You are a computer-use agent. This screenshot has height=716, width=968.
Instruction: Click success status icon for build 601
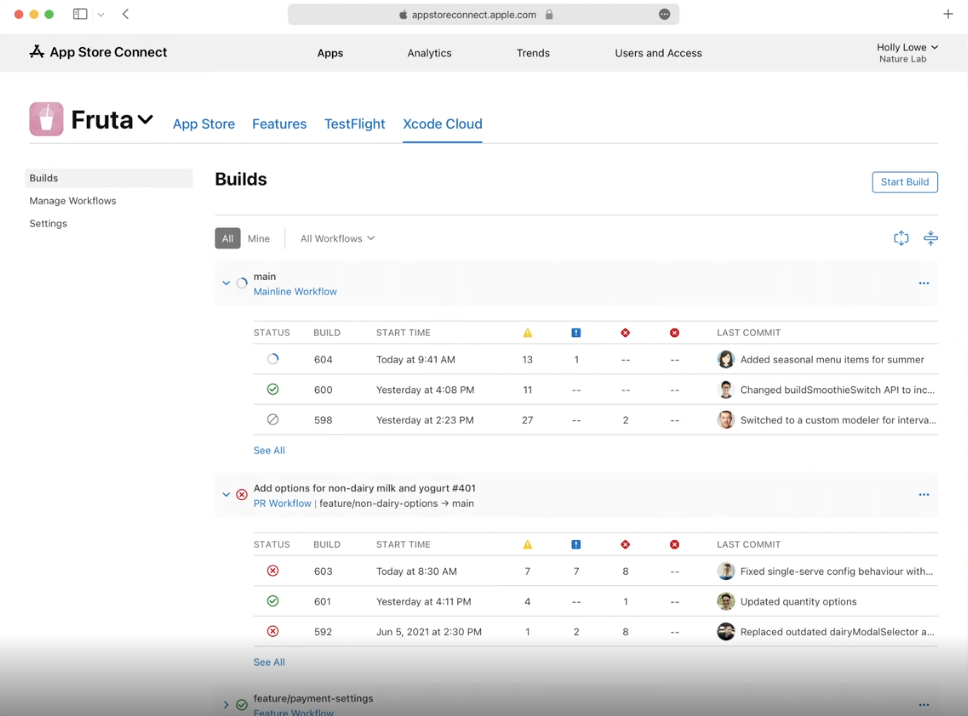(273, 601)
